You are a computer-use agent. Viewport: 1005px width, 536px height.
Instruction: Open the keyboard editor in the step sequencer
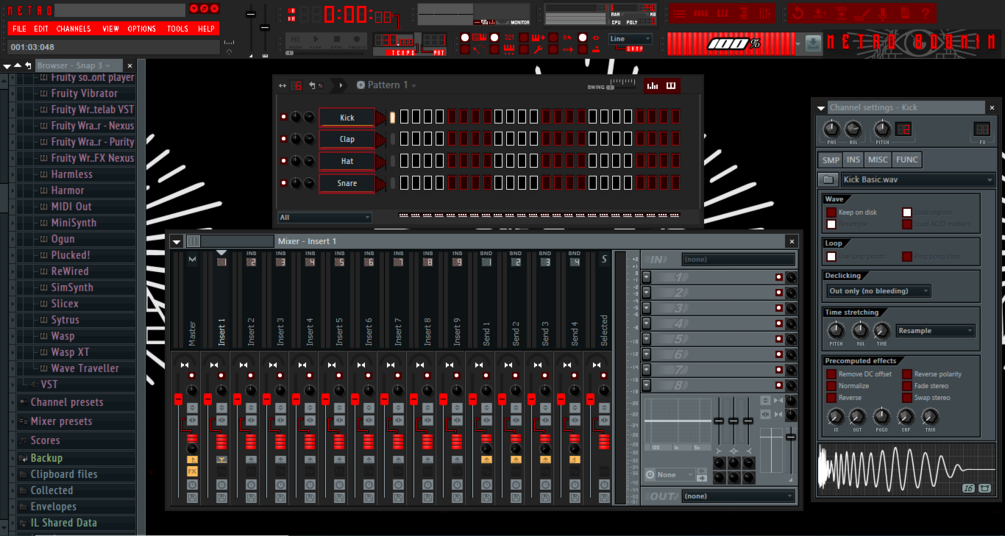(x=671, y=85)
